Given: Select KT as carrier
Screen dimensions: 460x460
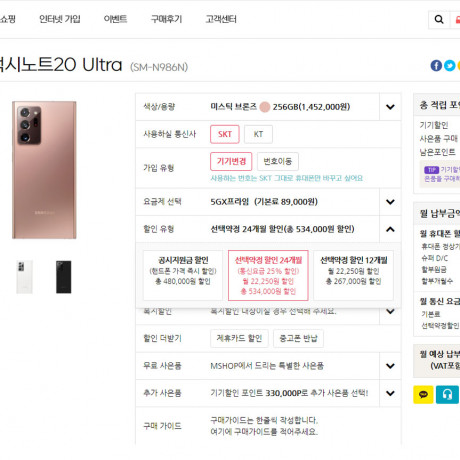Looking at the screenshot, I should click(x=258, y=134).
